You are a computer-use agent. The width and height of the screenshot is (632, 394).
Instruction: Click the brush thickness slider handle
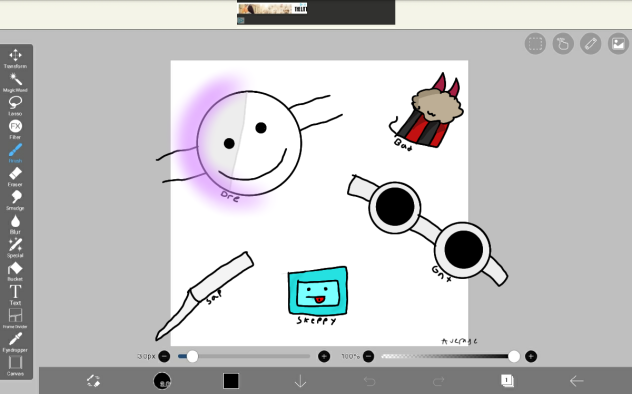pyautogui.click(x=193, y=356)
